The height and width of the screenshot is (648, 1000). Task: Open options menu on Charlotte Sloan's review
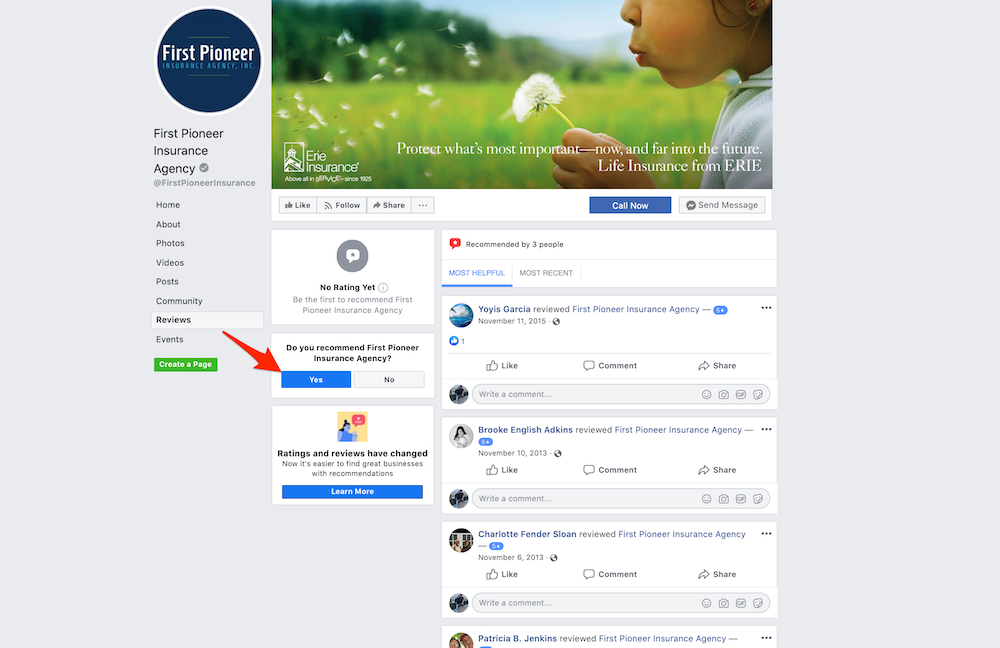pyautogui.click(x=766, y=534)
